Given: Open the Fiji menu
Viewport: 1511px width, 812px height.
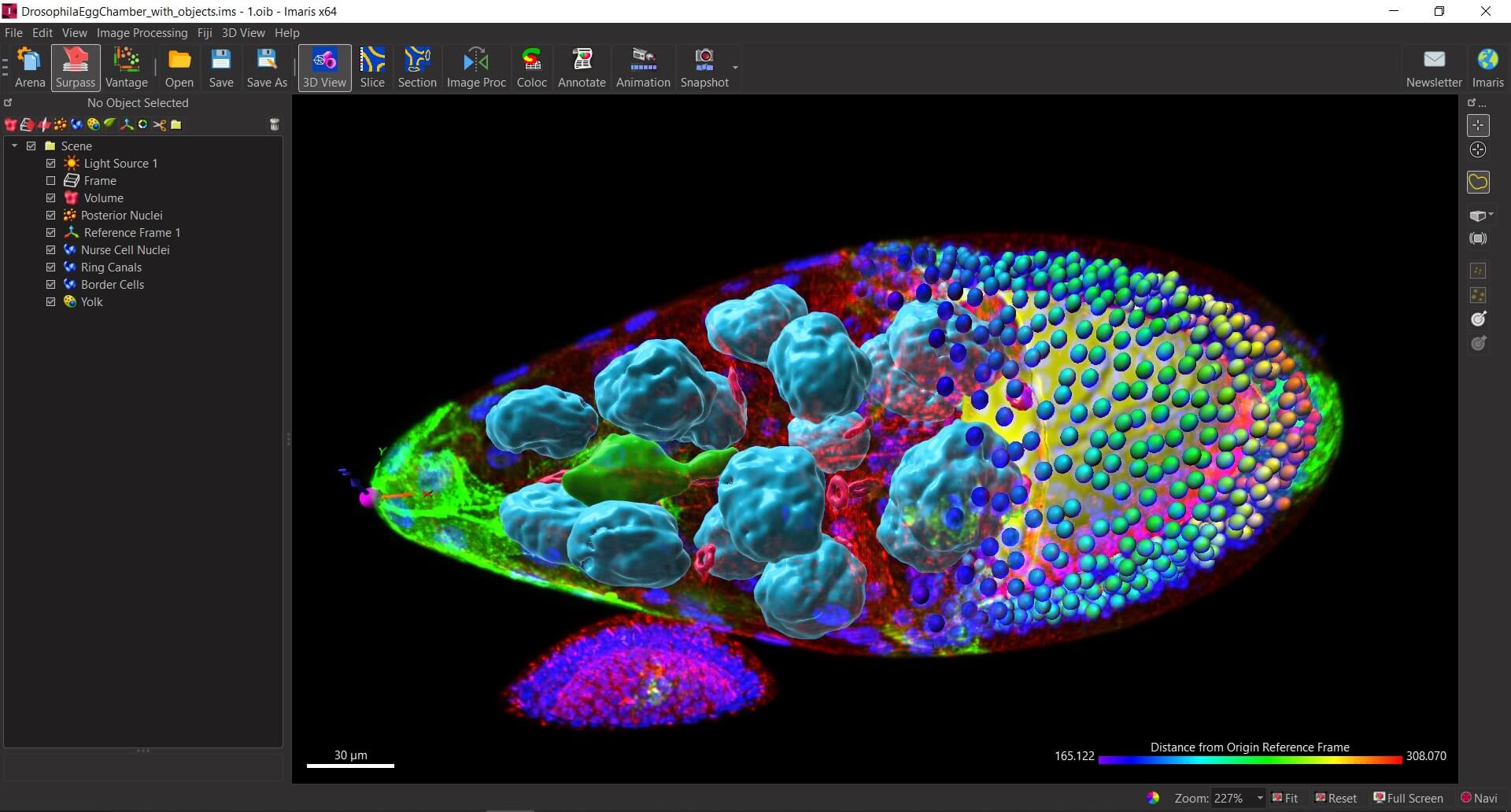Looking at the screenshot, I should [x=205, y=33].
